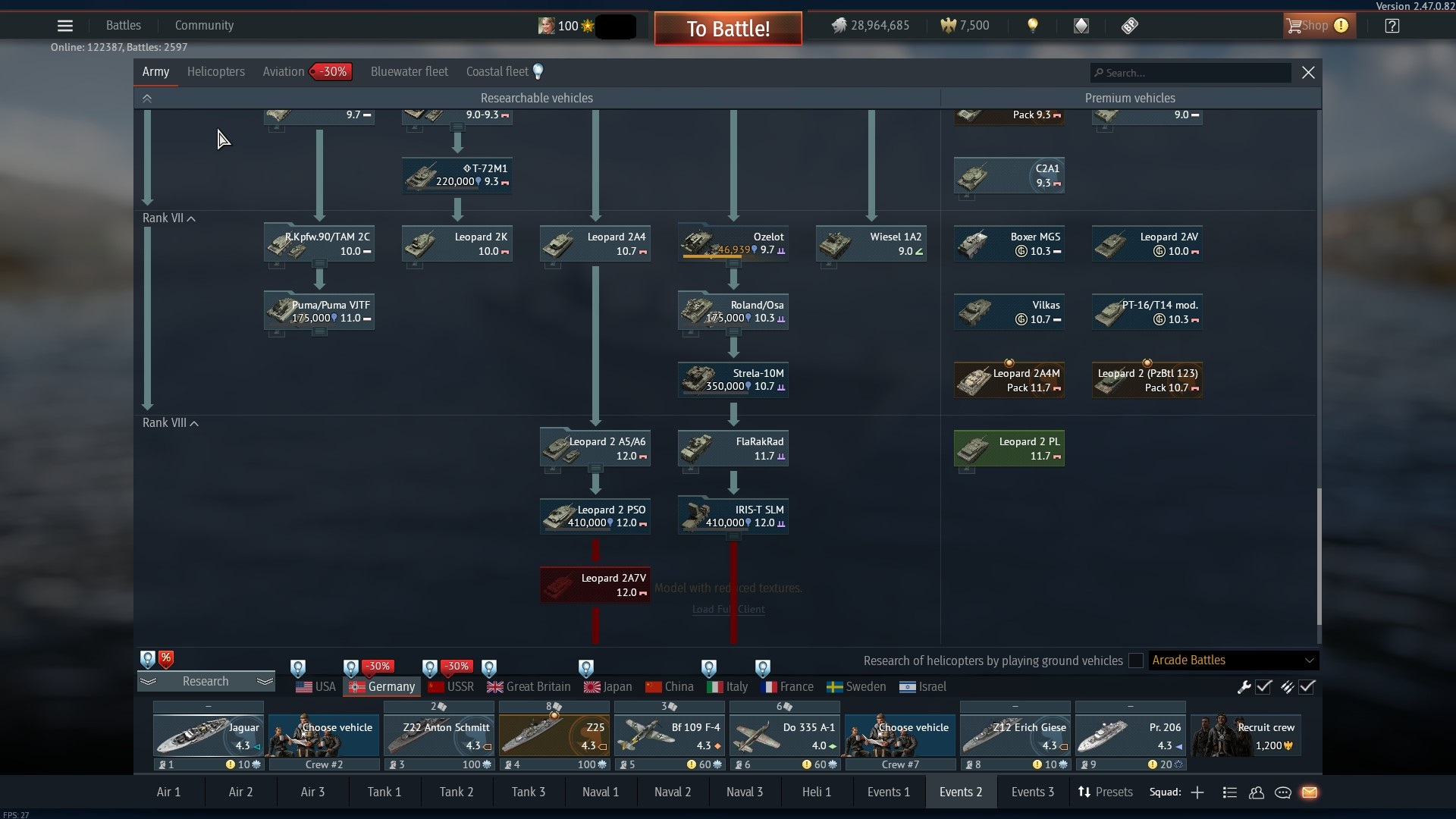Add squad member with plus icon
The height and width of the screenshot is (819, 1456).
tap(1197, 792)
